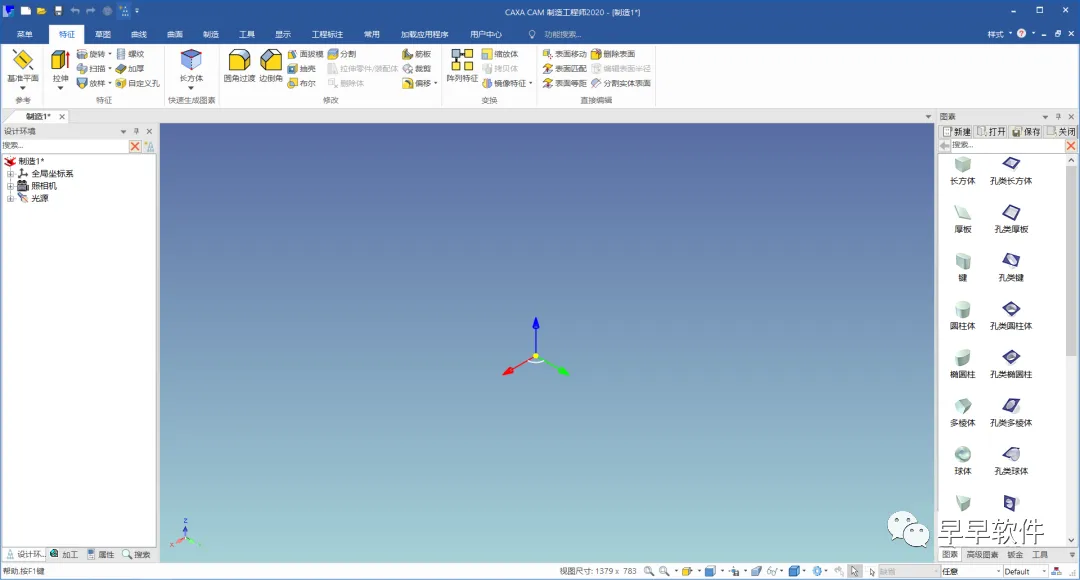Pick the 孔类键 element in library
Image resolution: width=1080 pixels, height=580 pixels.
(x=1010, y=267)
